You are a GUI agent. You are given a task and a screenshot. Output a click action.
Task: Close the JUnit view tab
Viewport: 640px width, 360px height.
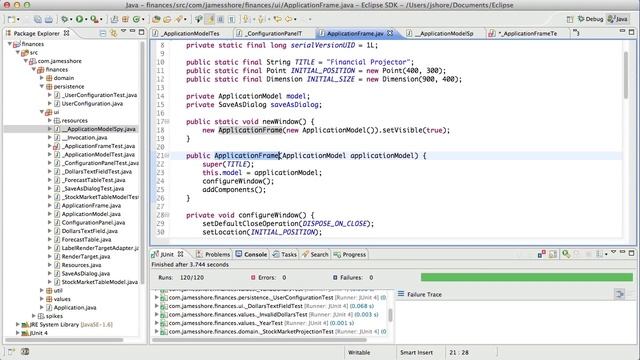180,254
